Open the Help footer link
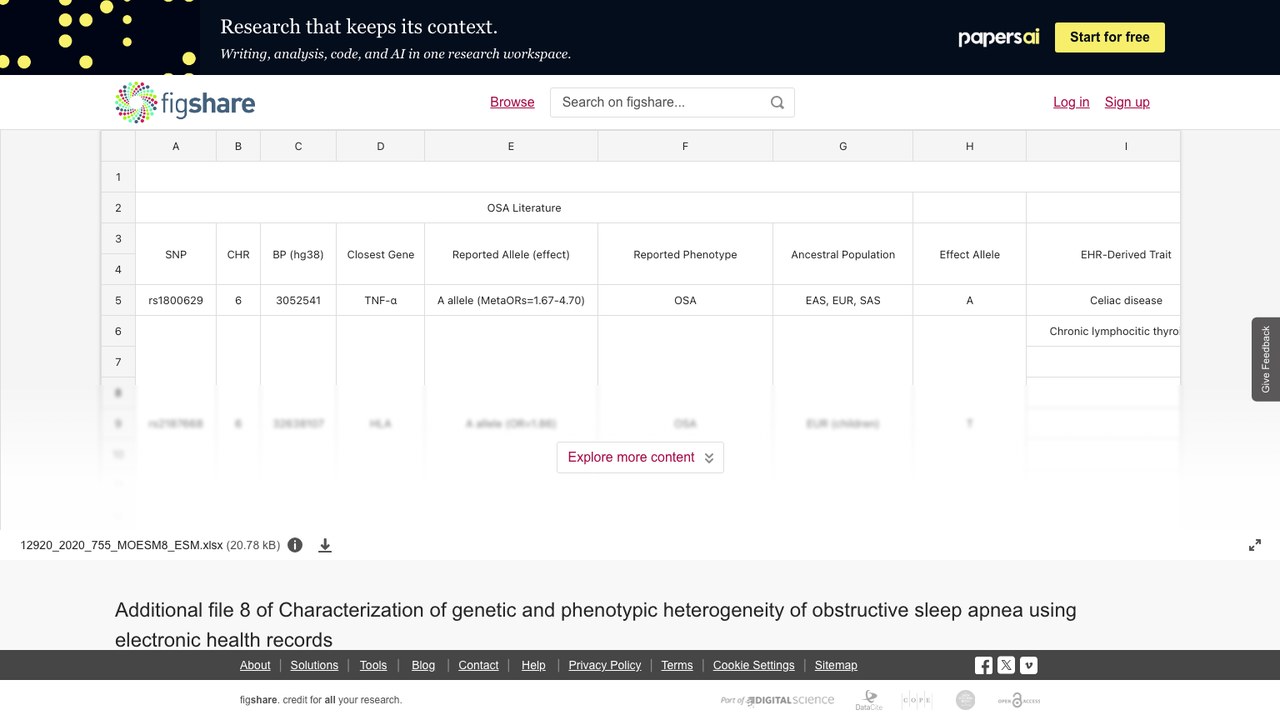The width and height of the screenshot is (1280, 720). 534,665
